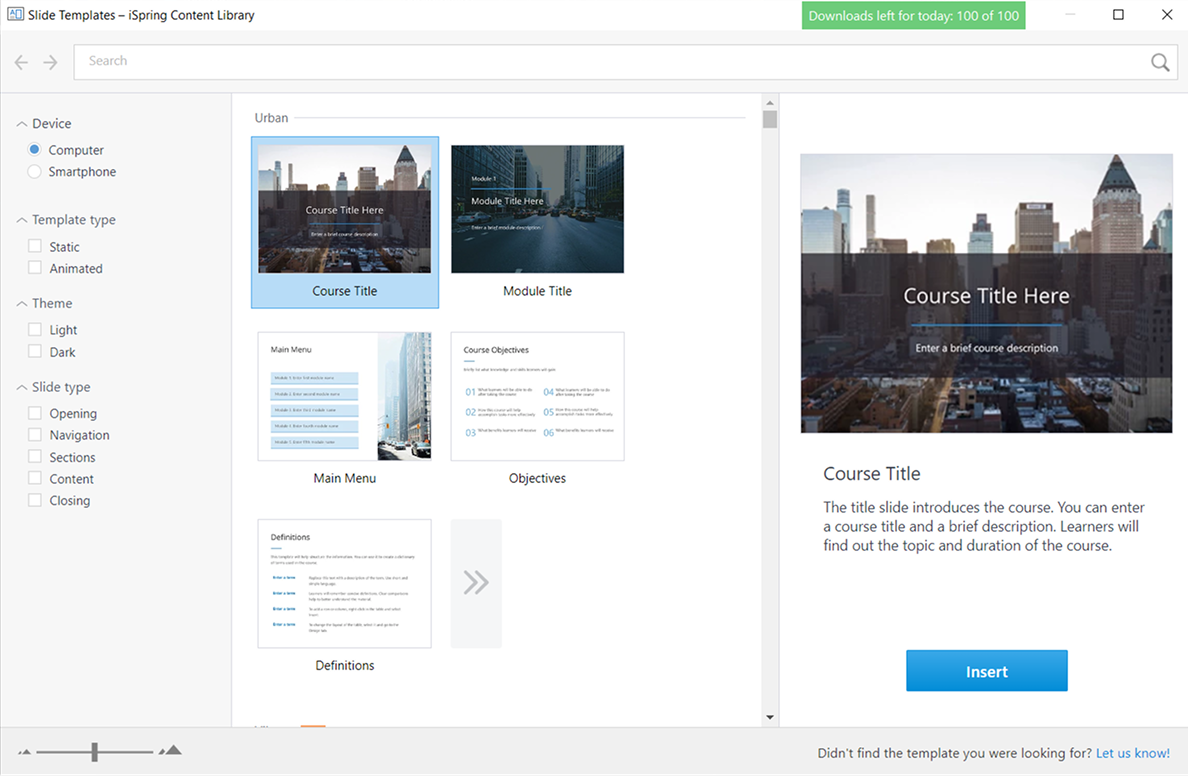Select the Definitions template thumbnail

click(345, 584)
